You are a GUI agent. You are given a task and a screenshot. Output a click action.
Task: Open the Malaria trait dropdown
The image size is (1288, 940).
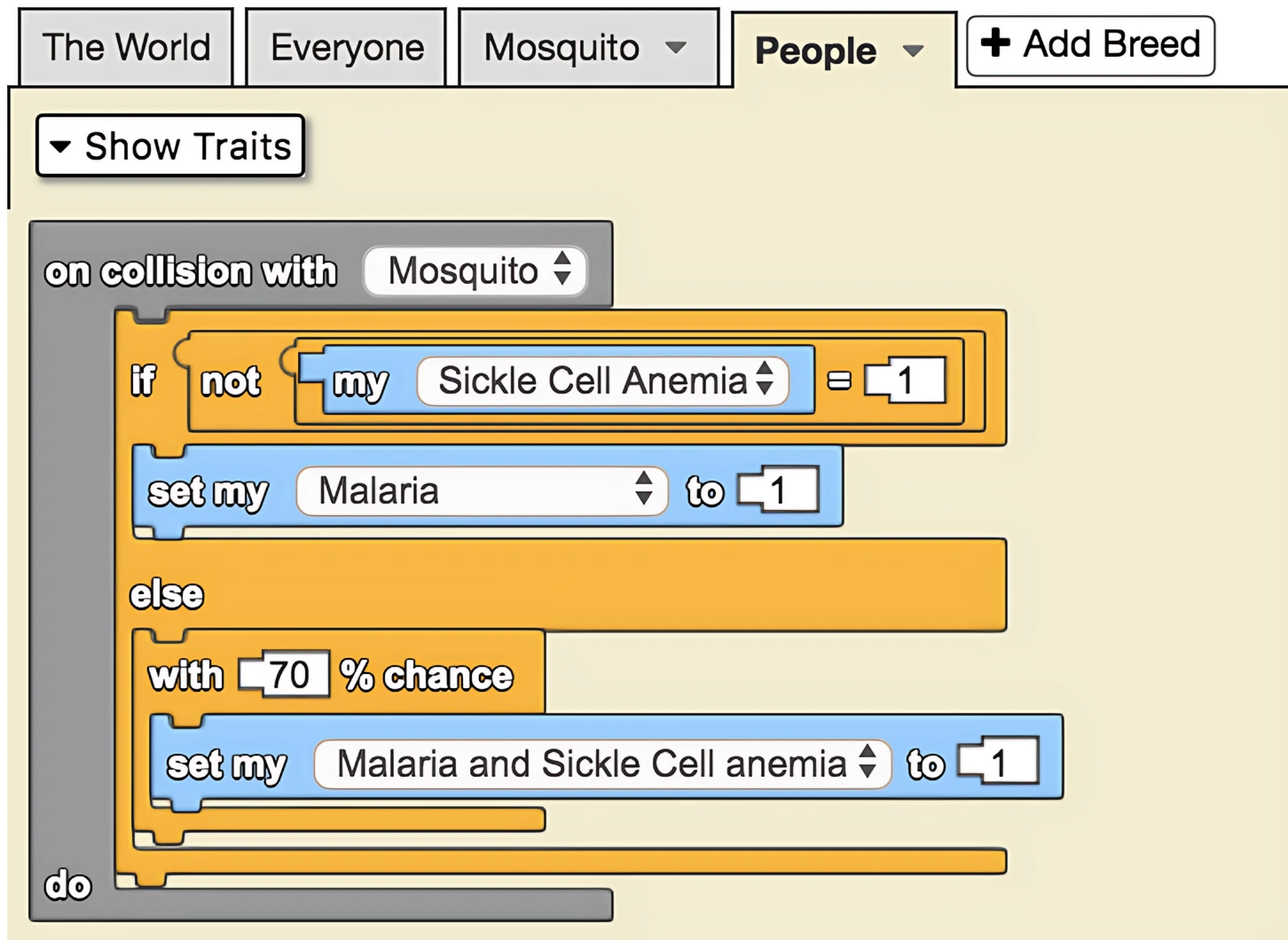482,490
